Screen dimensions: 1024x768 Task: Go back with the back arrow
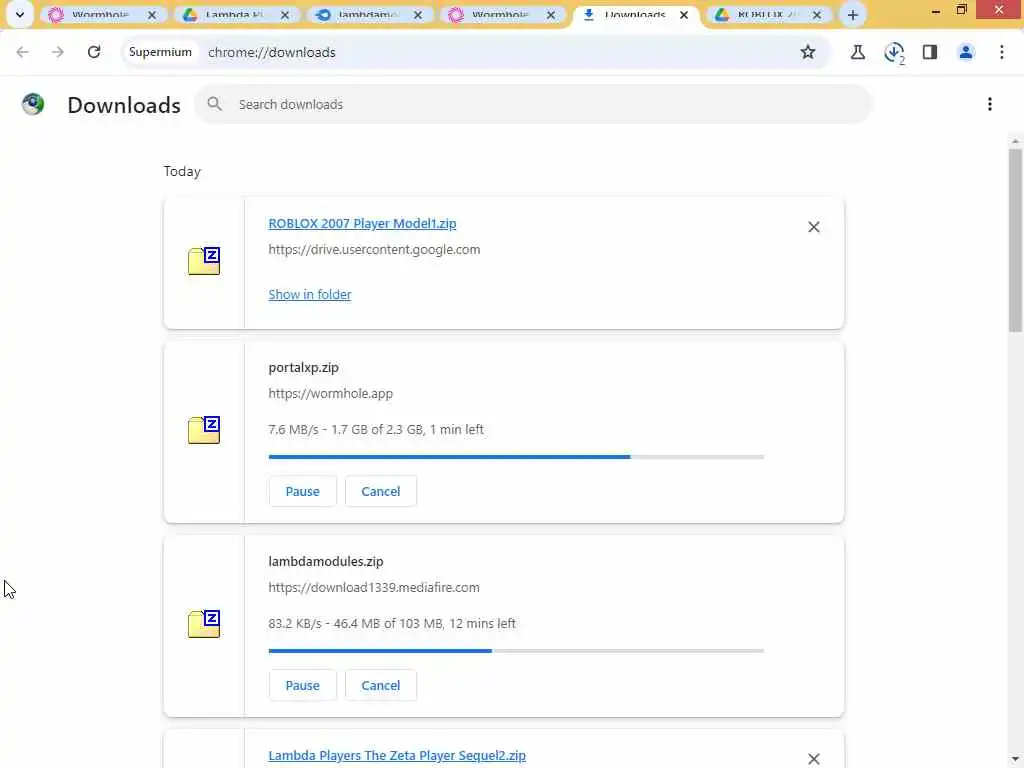point(22,52)
